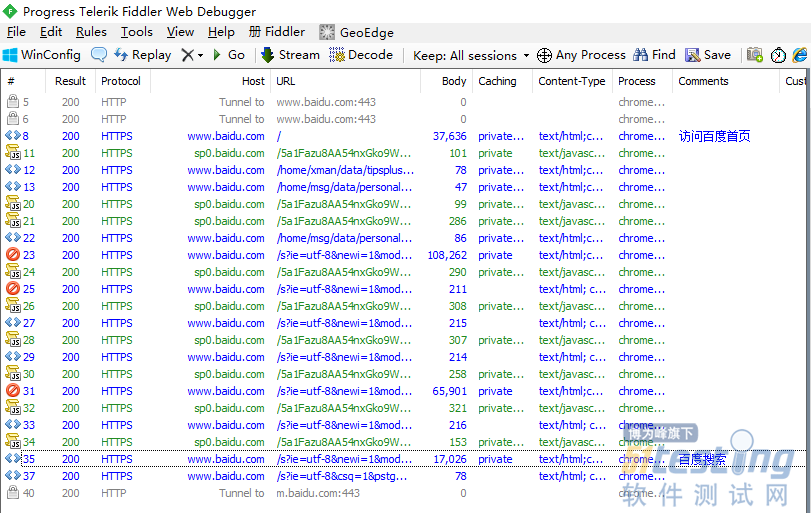The image size is (811, 513).
Task: Click the HTML icon of session 35
Action: click(x=13, y=459)
